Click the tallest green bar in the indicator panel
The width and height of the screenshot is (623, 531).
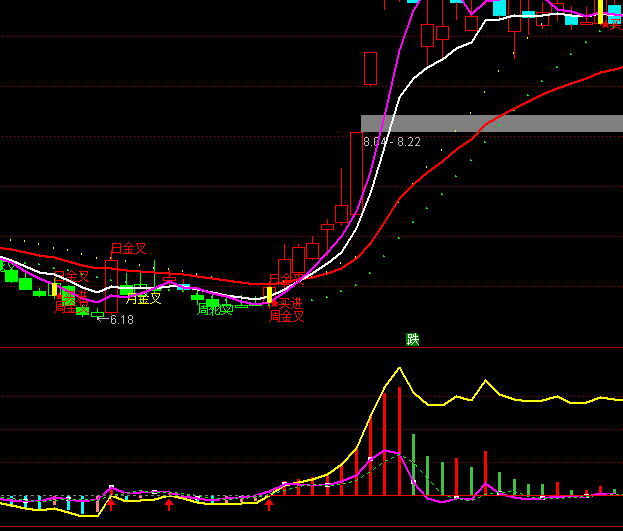(x=413, y=464)
